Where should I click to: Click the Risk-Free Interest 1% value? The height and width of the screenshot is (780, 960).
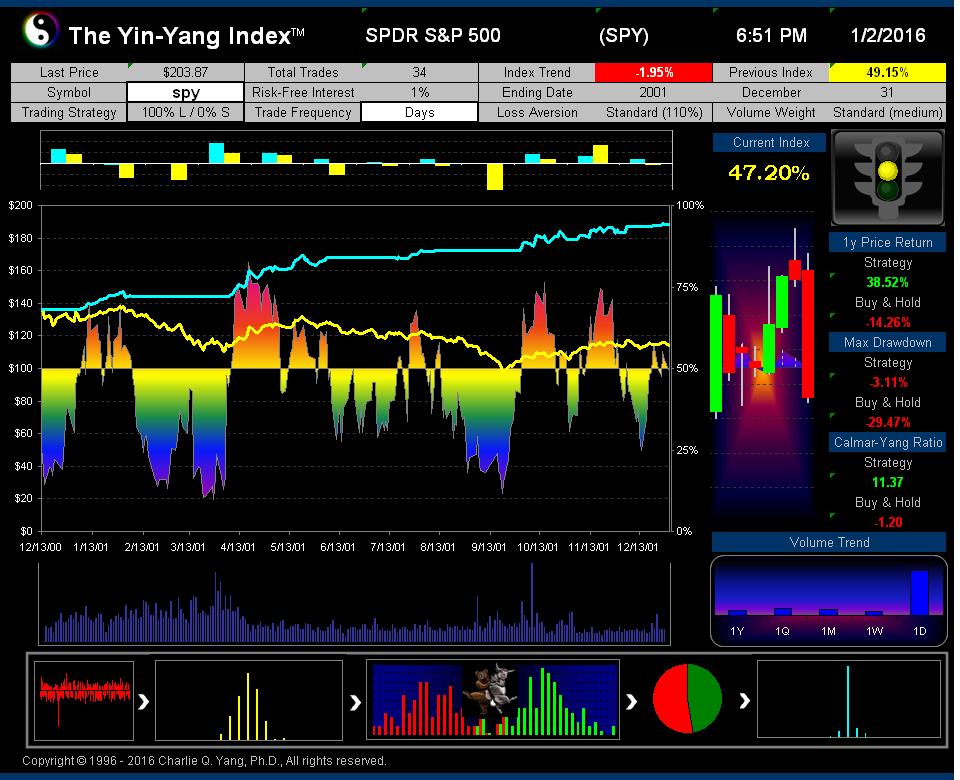click(x=419, y=92)
